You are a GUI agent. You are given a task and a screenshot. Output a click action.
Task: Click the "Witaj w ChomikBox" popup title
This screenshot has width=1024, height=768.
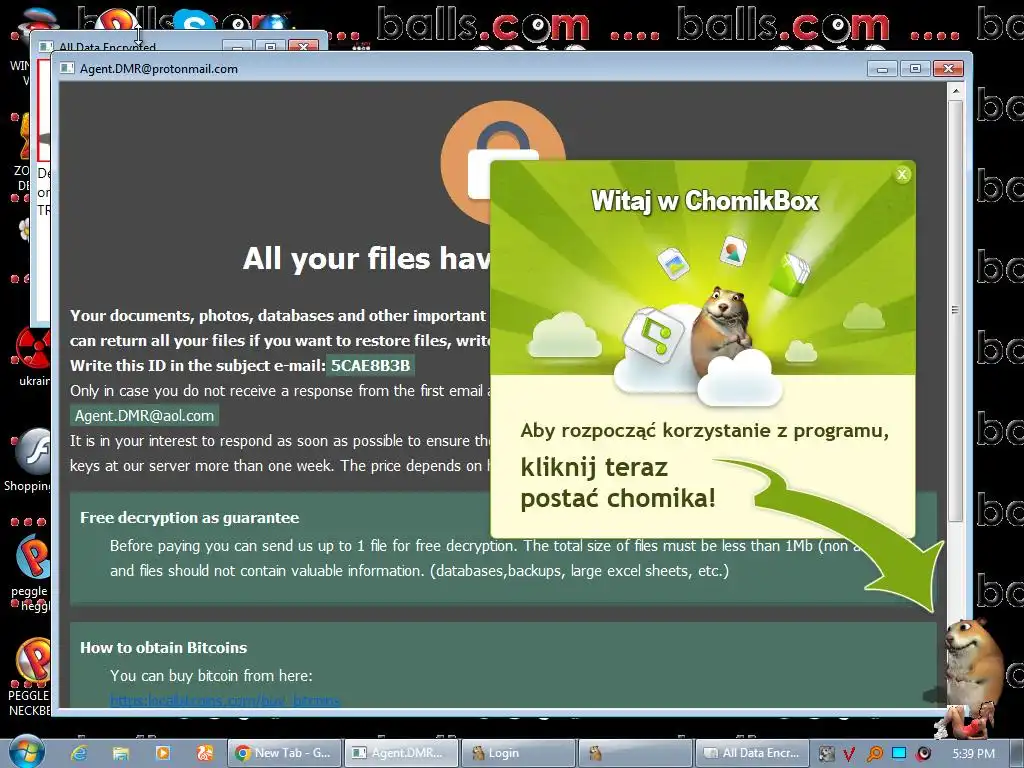(x=705, y=200)
